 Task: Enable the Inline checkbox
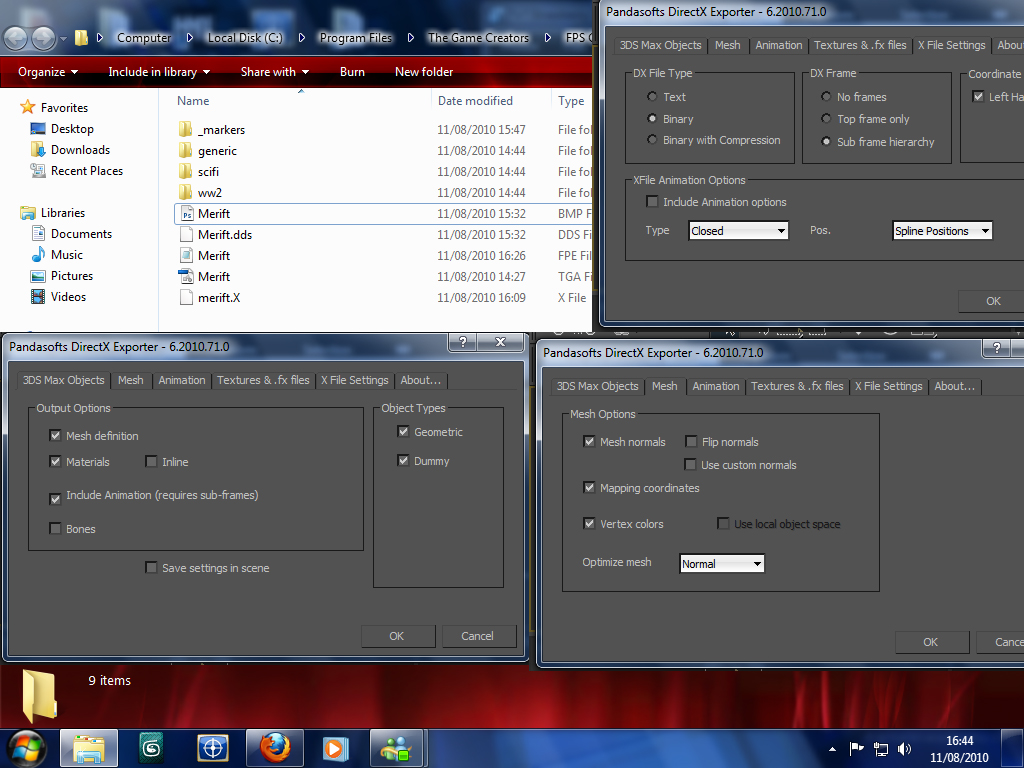[151, 461]
